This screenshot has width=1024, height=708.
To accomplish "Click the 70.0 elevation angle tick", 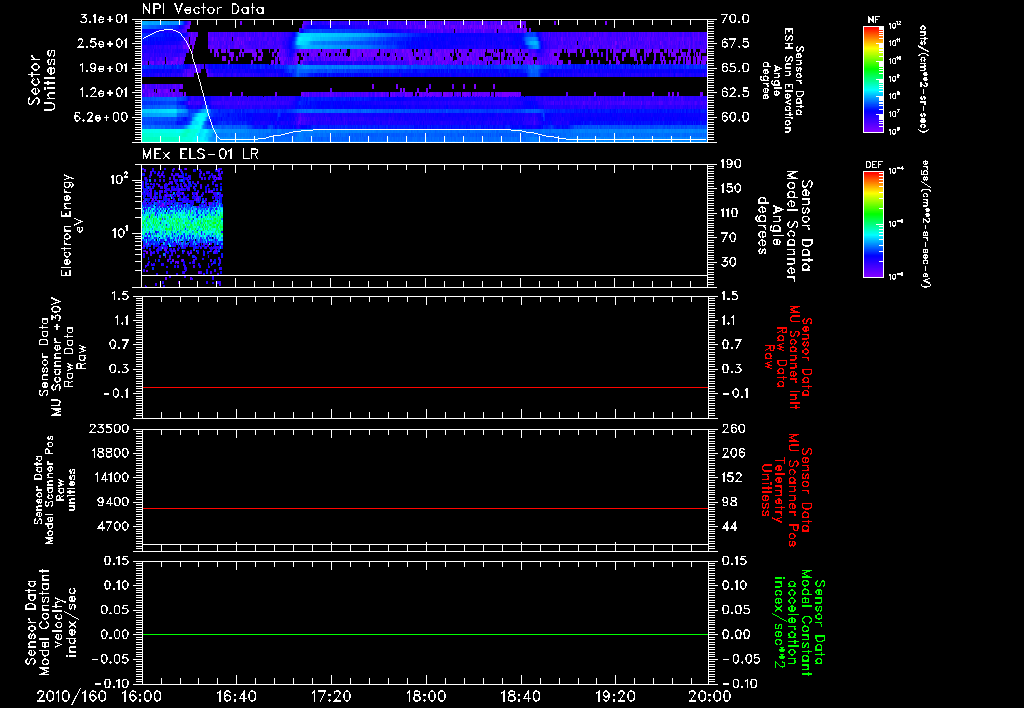I will (x=735, y=19).
